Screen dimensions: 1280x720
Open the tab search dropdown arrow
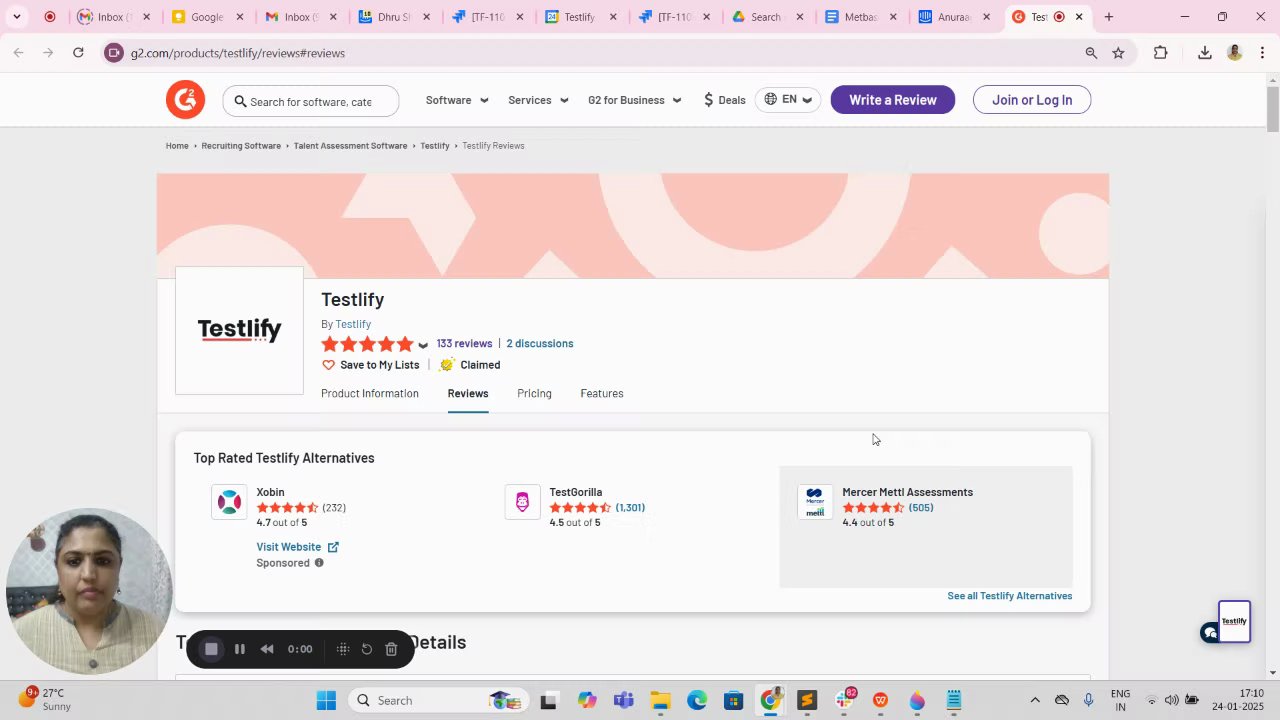[17, 17]
